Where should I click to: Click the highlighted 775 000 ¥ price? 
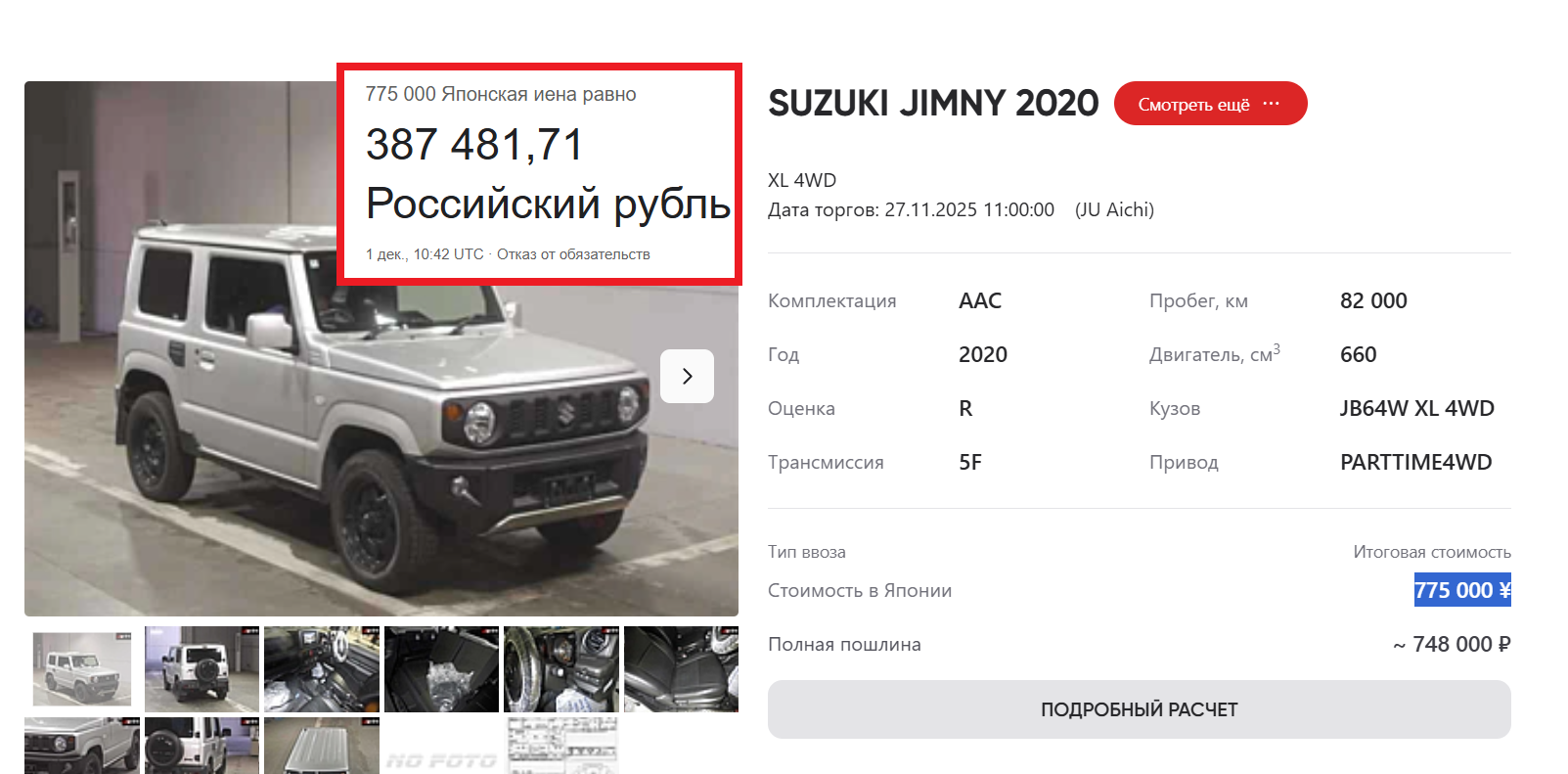1462,590
